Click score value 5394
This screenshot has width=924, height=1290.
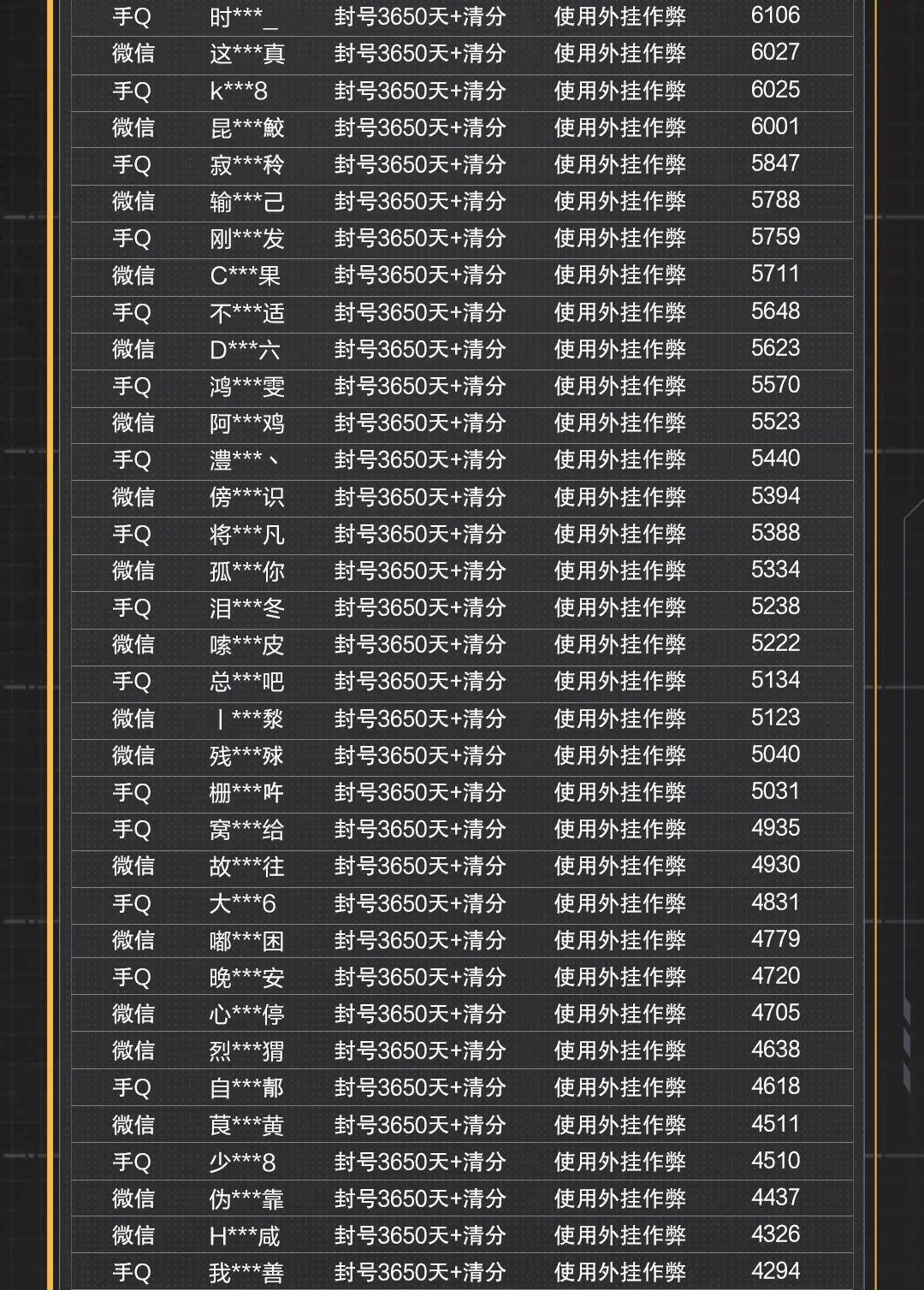775,496
